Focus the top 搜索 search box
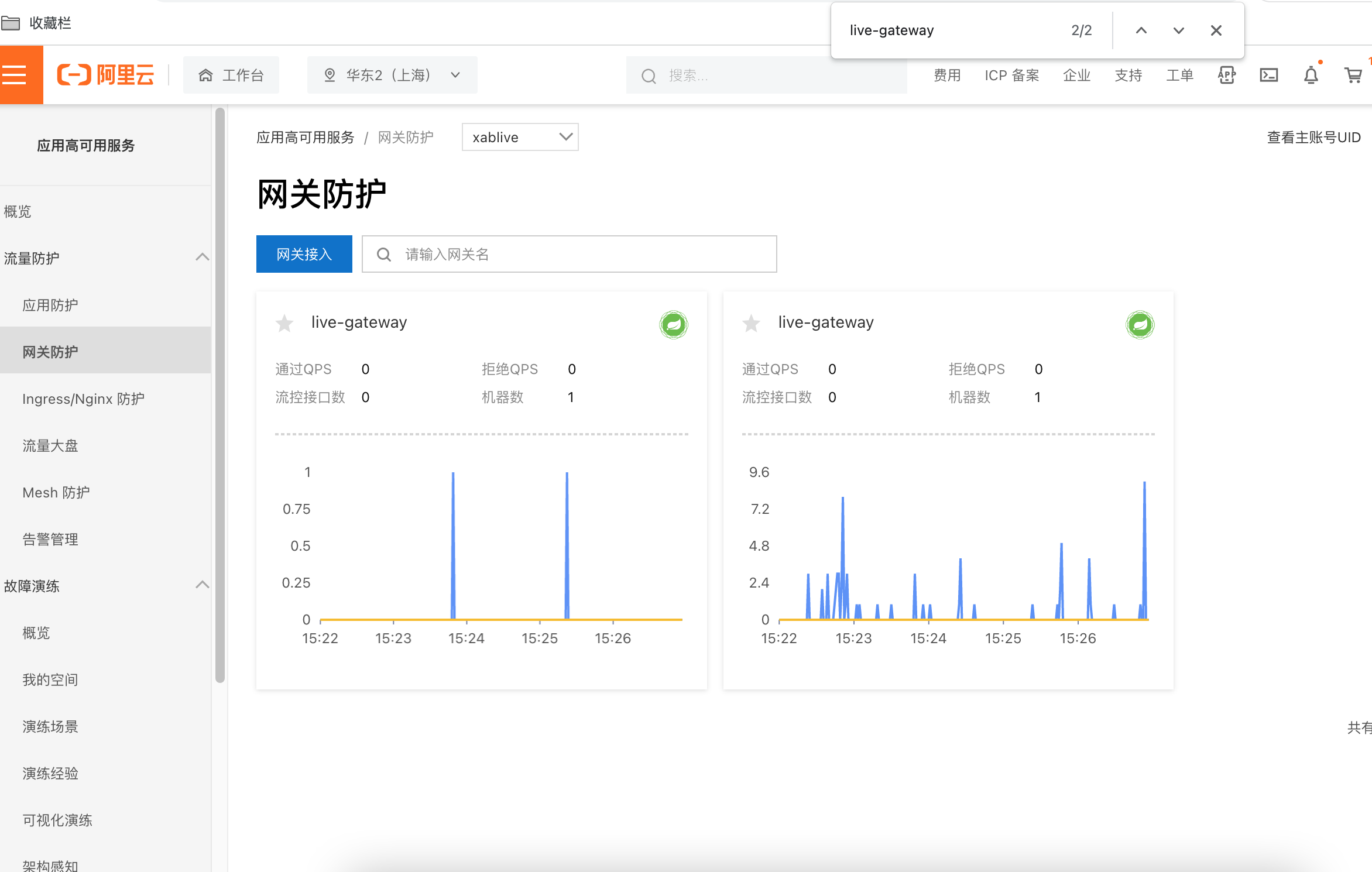Screen dimensions: 1372x872 pos(766,75)
